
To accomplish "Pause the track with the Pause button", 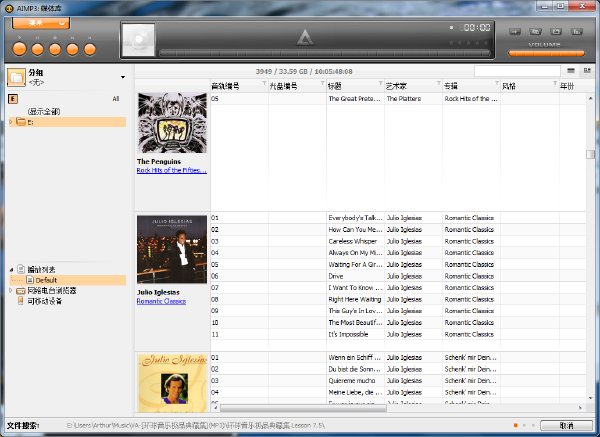I will (x=38, y=49).
